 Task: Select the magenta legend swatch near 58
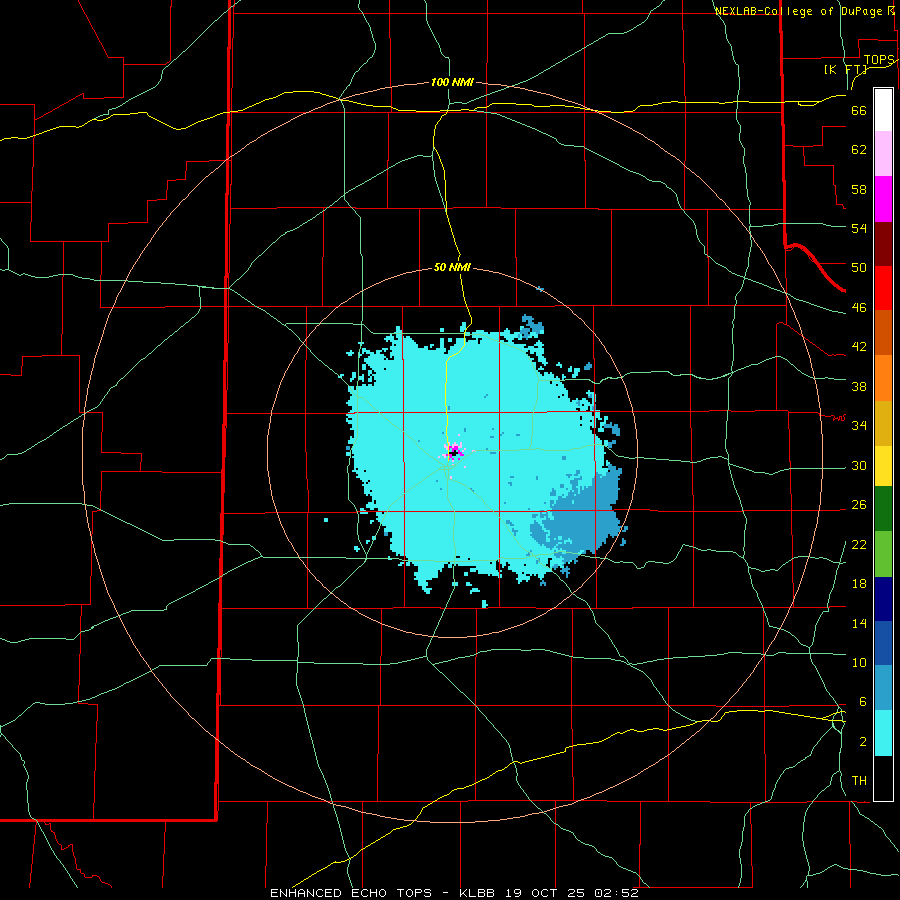[x=883, y=199]
